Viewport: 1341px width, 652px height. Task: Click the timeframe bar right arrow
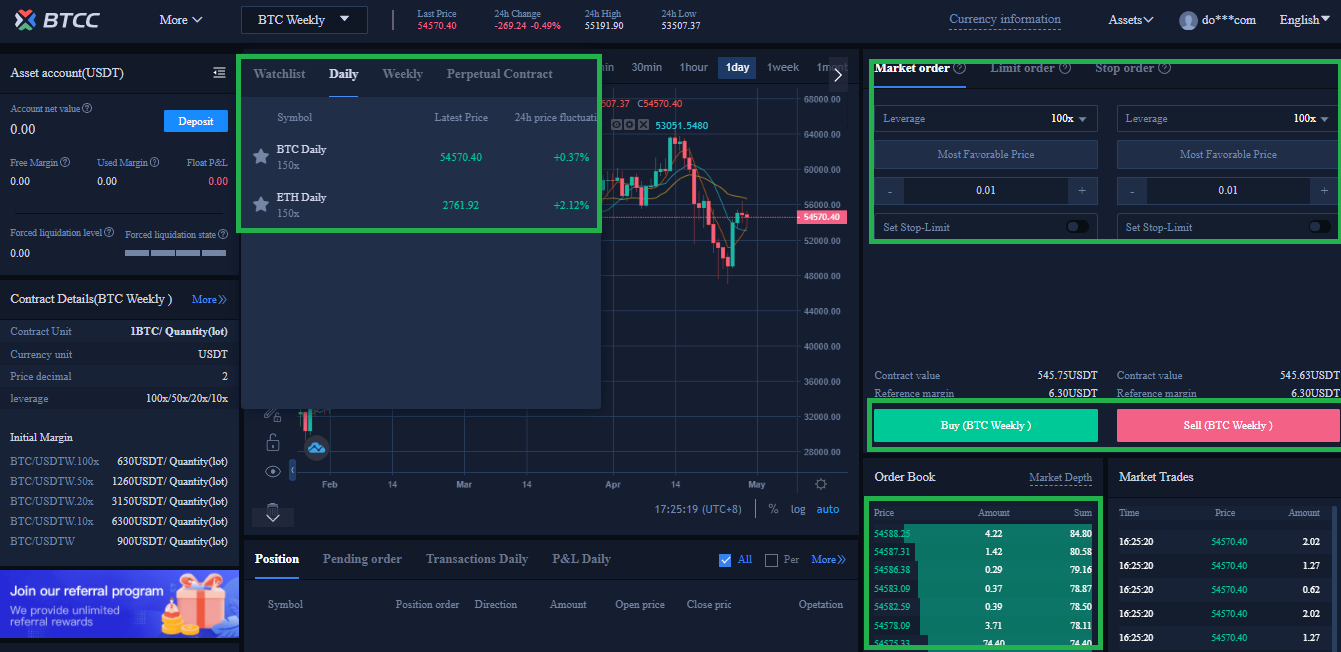coord(838,73)
